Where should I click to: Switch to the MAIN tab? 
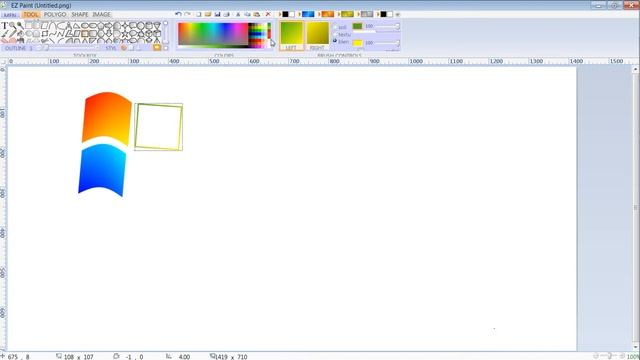(10, 15)
